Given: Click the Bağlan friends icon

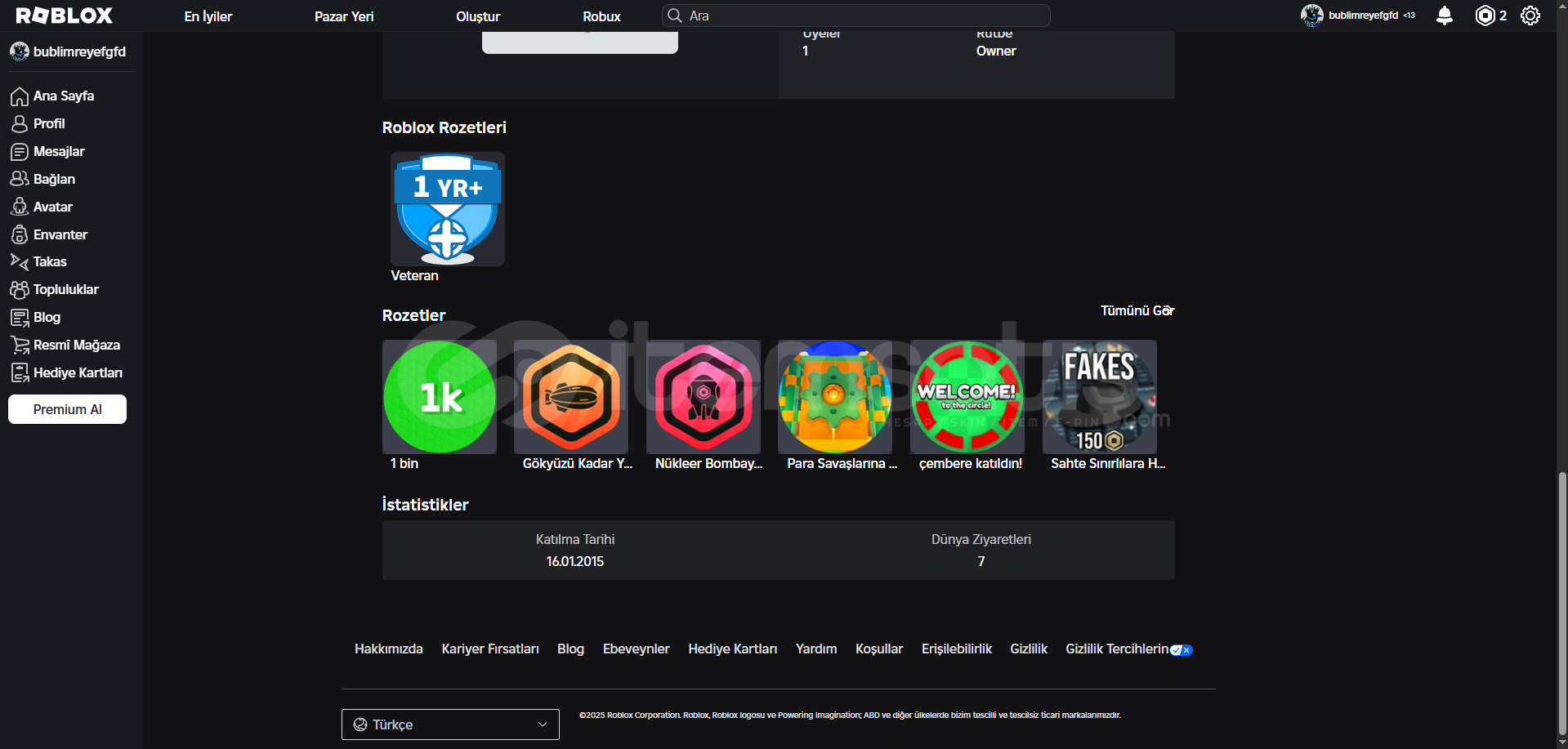Looking at the screenshot, I should (20, 179).
